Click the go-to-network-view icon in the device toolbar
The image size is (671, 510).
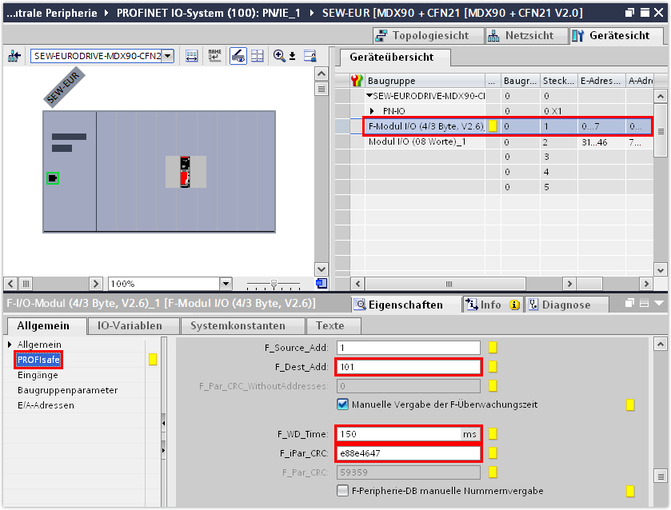click(x=15, y=56)
